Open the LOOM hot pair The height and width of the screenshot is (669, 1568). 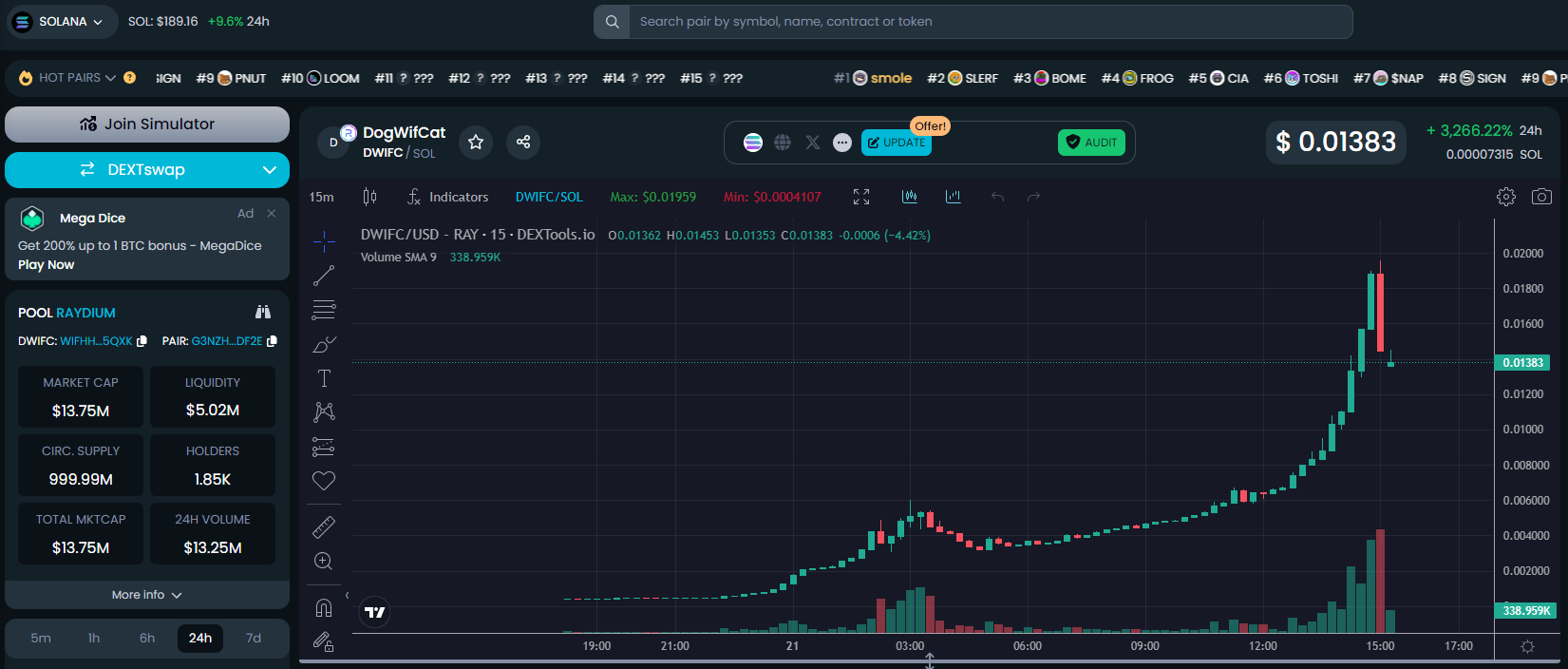(320, 78)
